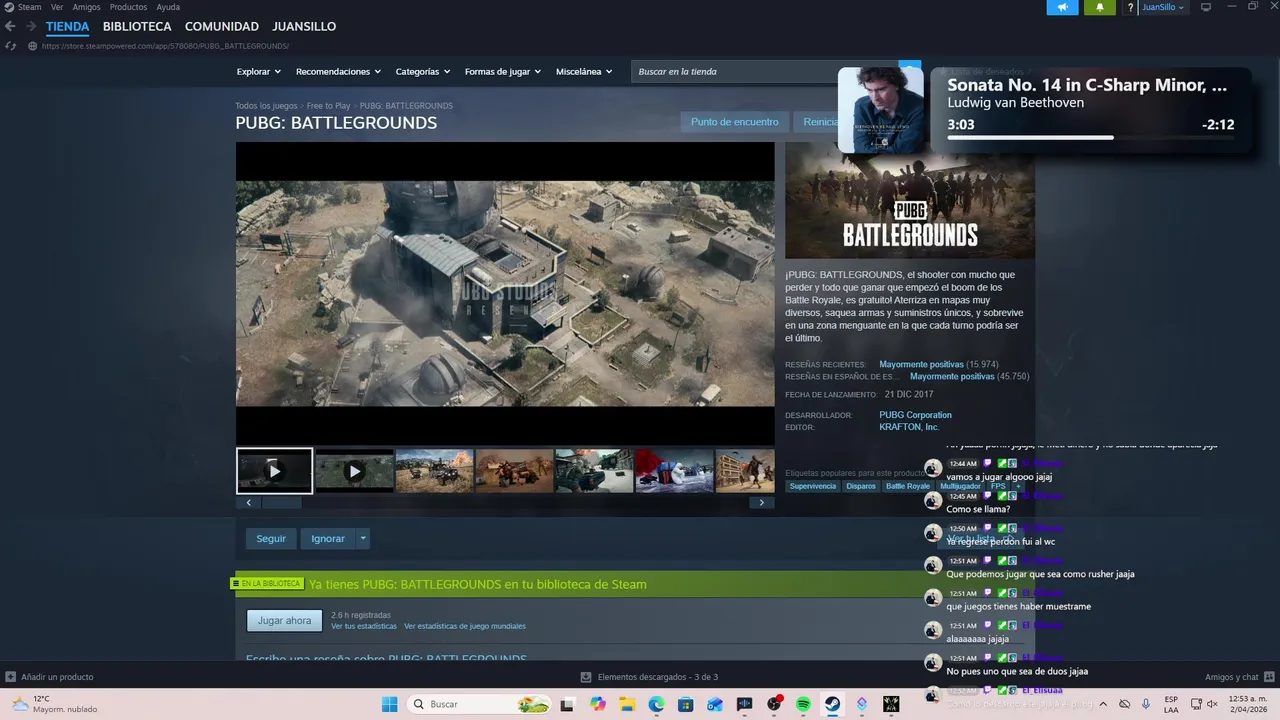Open Spotify from the taskbar
Viewport: 1280px width, 720px height.
pyautogui.click(x=803, y=704)
